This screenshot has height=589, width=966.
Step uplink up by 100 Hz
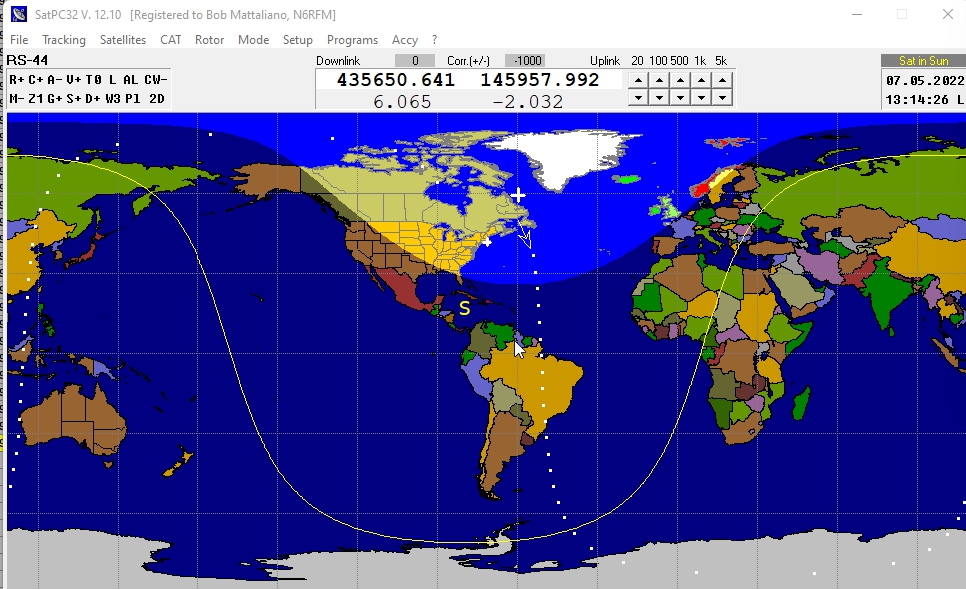(659, 81)
